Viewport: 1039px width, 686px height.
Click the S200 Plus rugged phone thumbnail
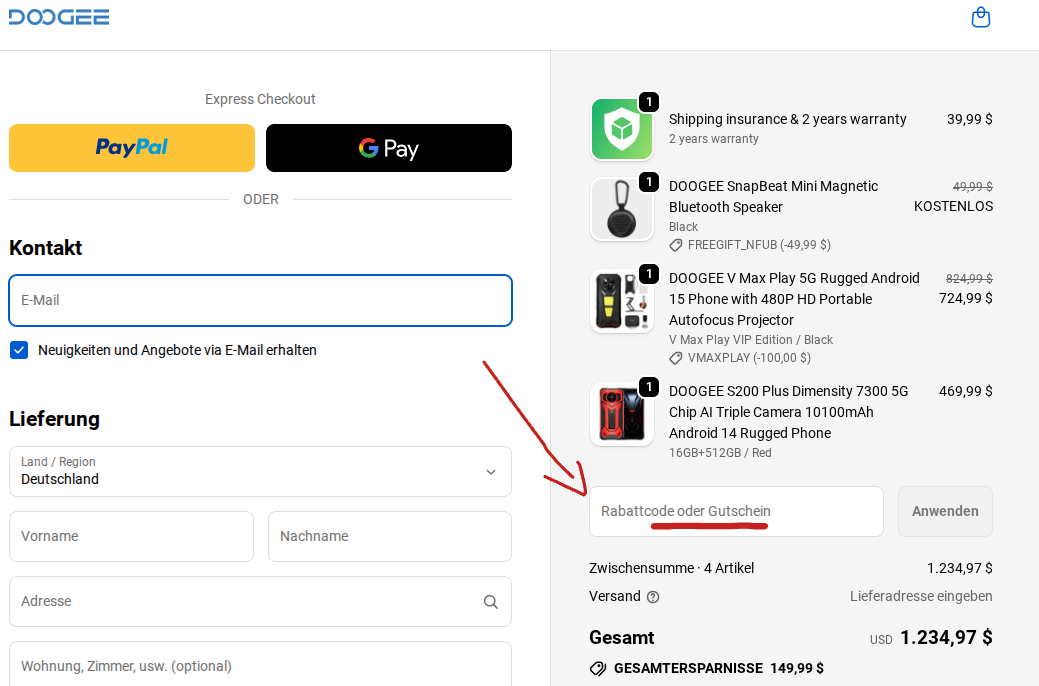click(622, 413)
